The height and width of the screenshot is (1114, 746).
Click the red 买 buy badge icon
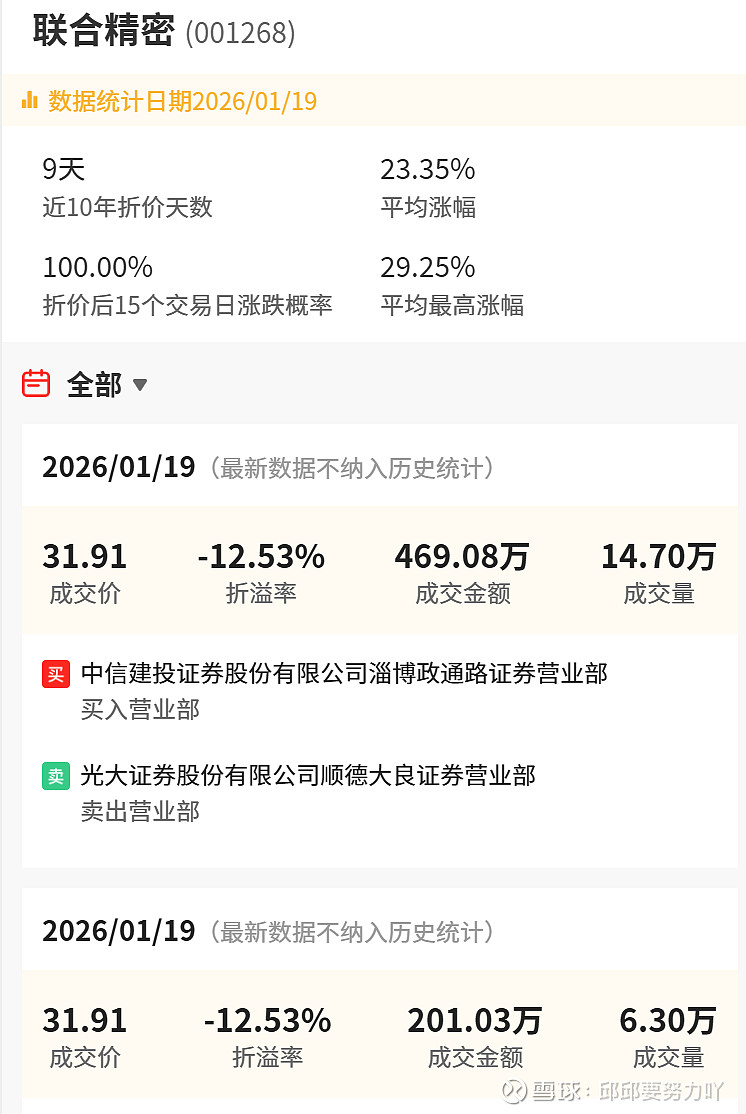[56, 674]
